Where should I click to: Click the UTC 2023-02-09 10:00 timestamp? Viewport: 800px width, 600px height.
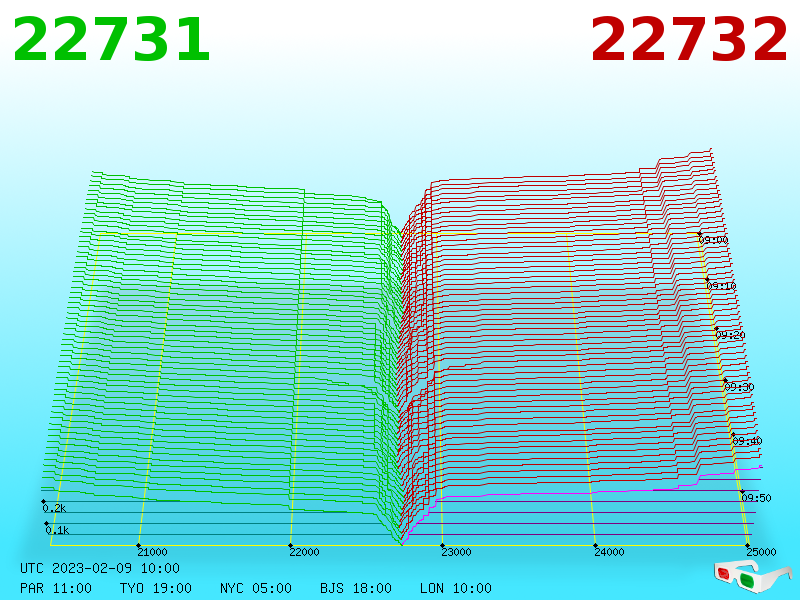[100, 568]
